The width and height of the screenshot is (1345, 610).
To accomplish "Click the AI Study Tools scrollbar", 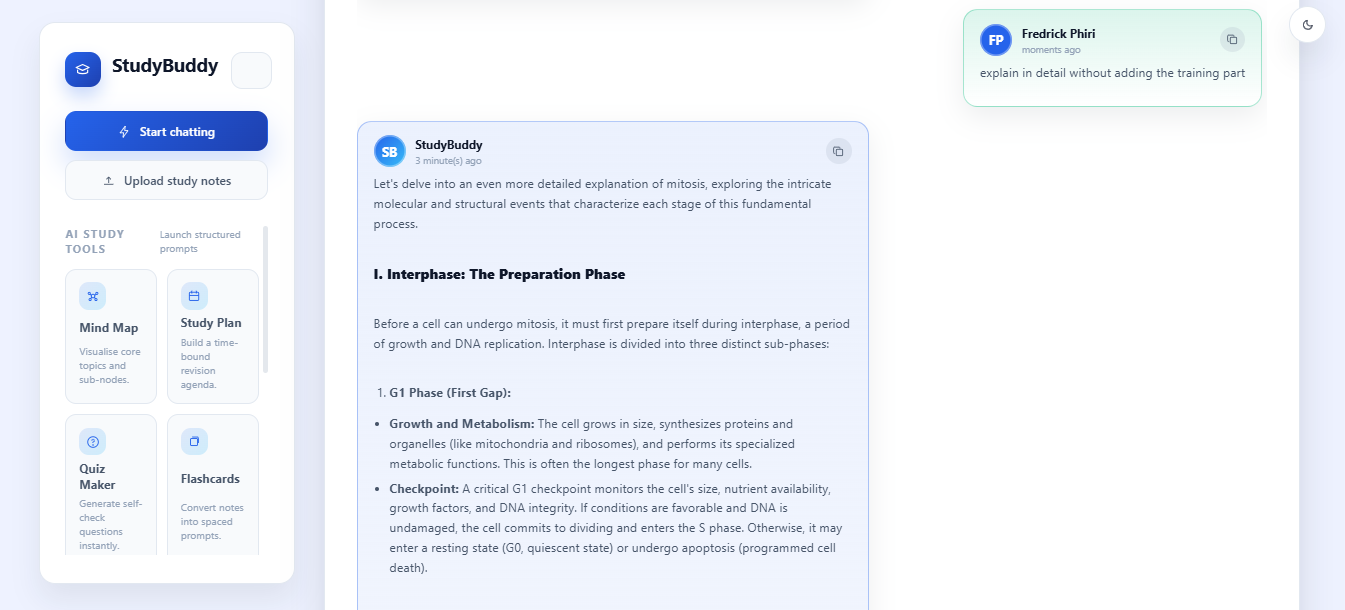I will pyautogui.click(x=265, y=300).
